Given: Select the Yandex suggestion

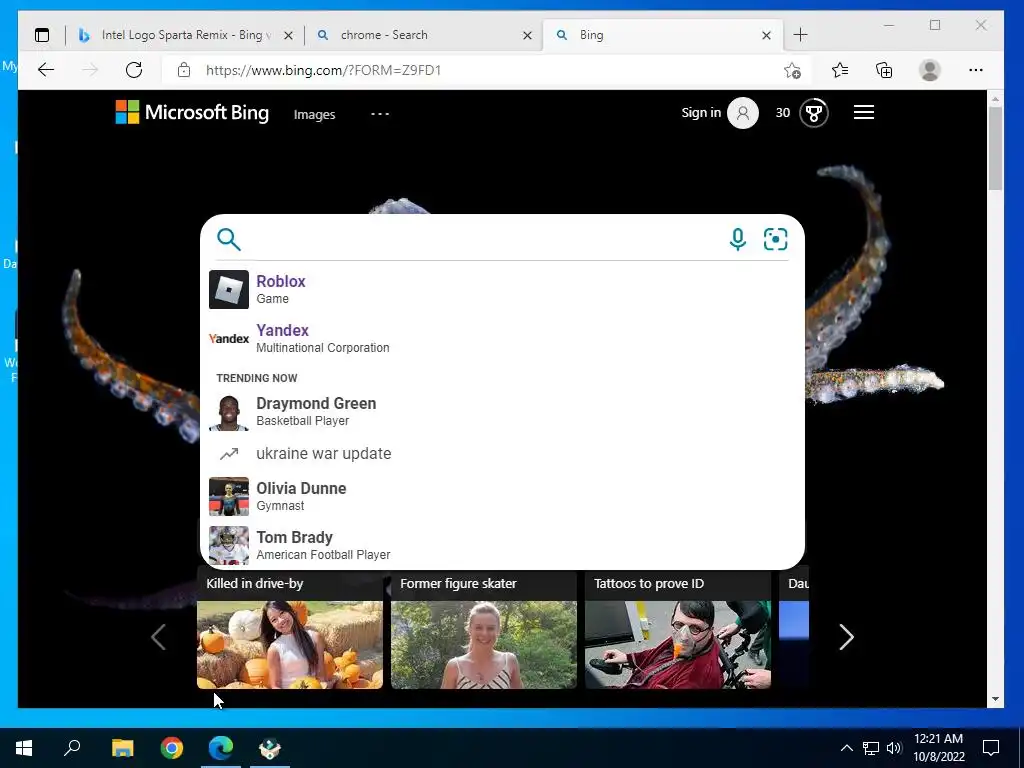Looking at the screenshot, I should click(x=502, y=338).
